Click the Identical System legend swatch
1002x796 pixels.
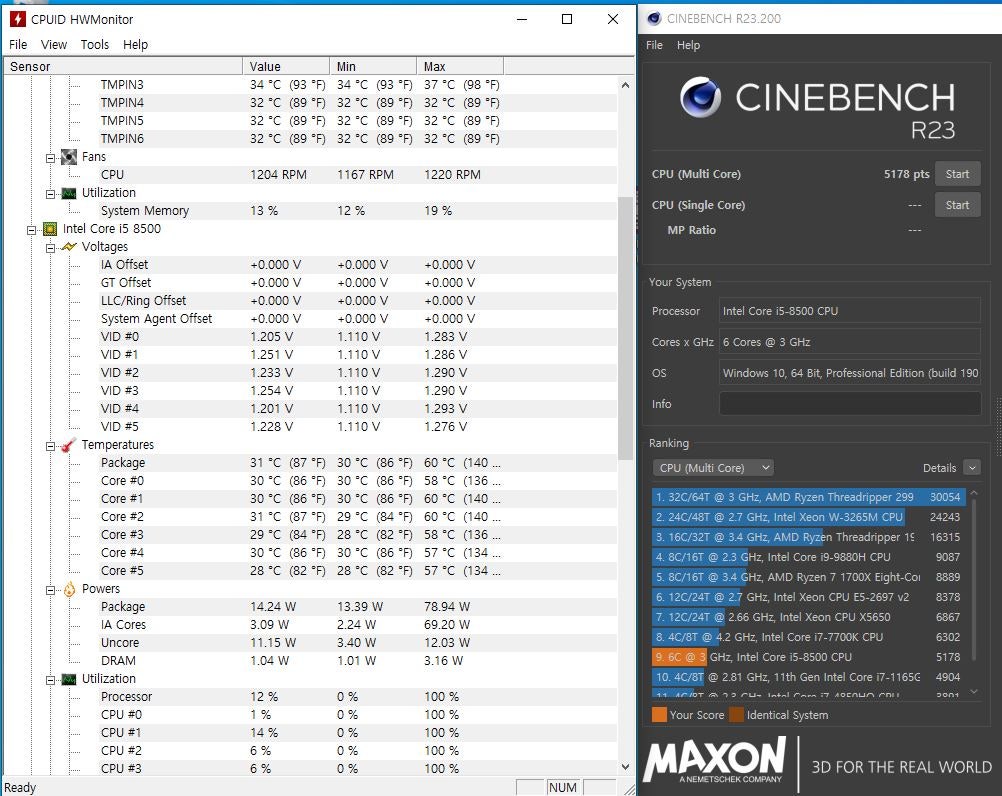coord(737,715)
